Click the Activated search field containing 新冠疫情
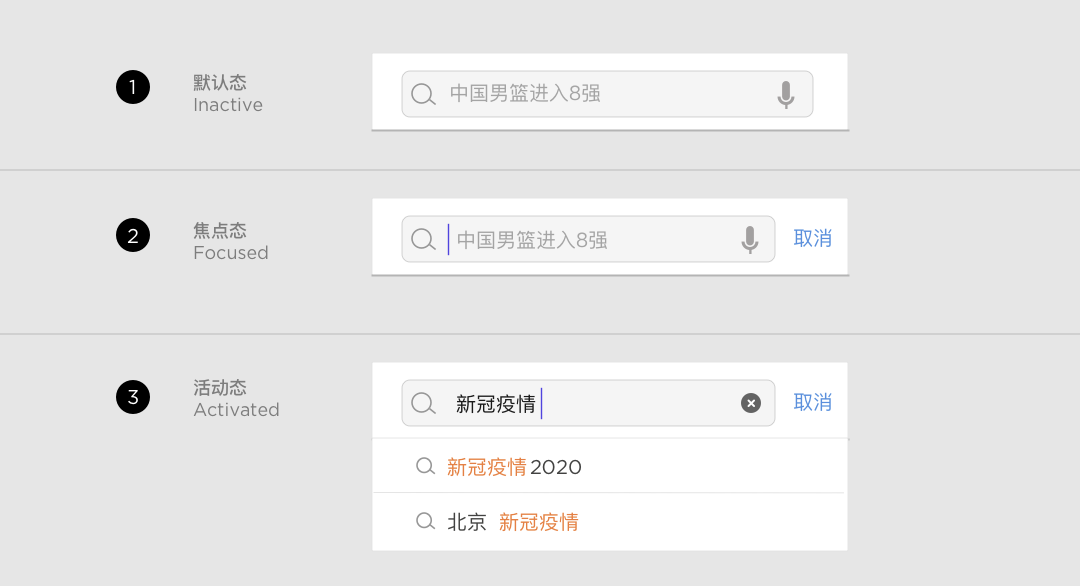This screenshot has height=586, width=1080. (x=588, y=403)
